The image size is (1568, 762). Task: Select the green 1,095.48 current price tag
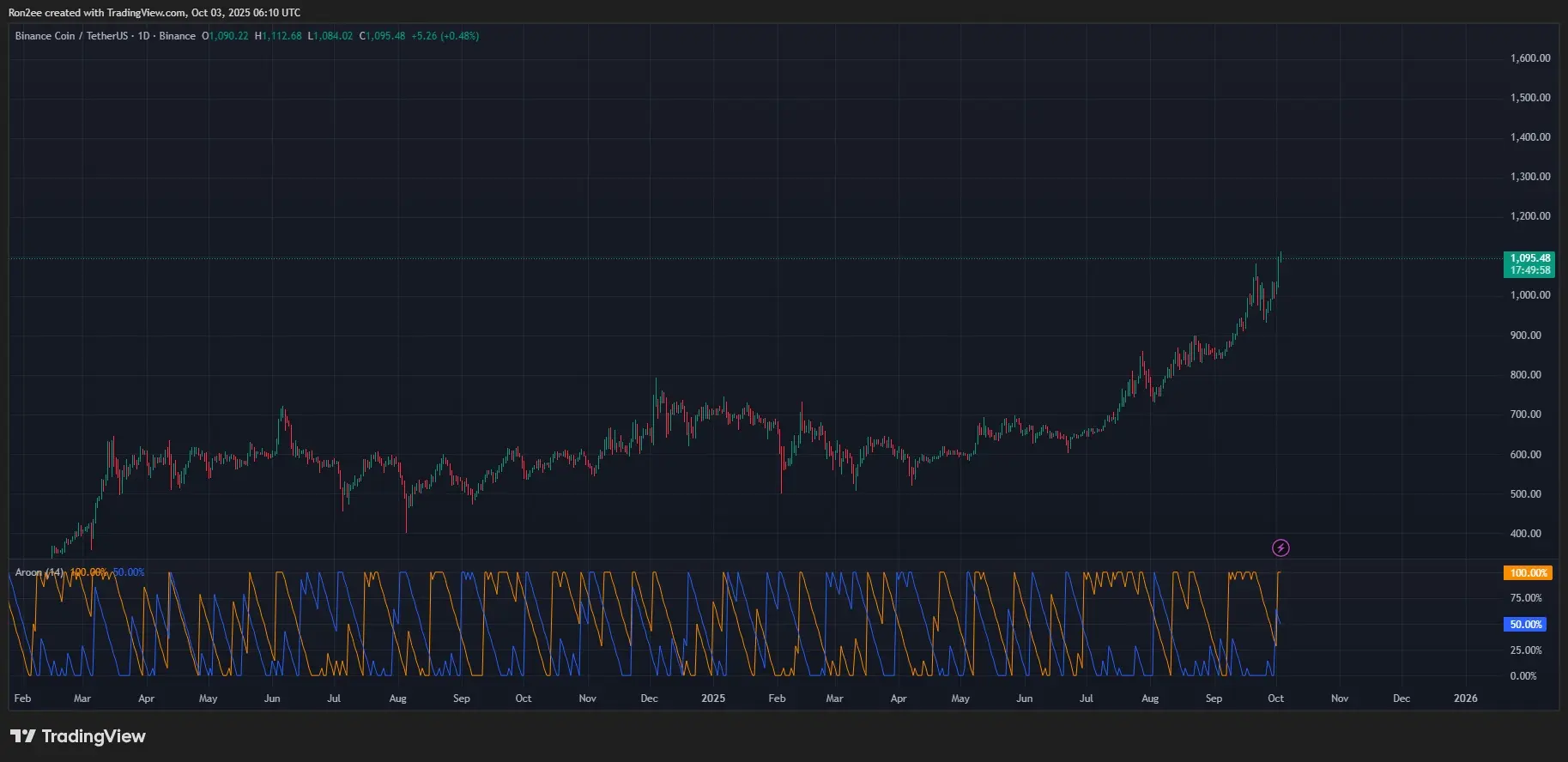(x=1529, y=263)
